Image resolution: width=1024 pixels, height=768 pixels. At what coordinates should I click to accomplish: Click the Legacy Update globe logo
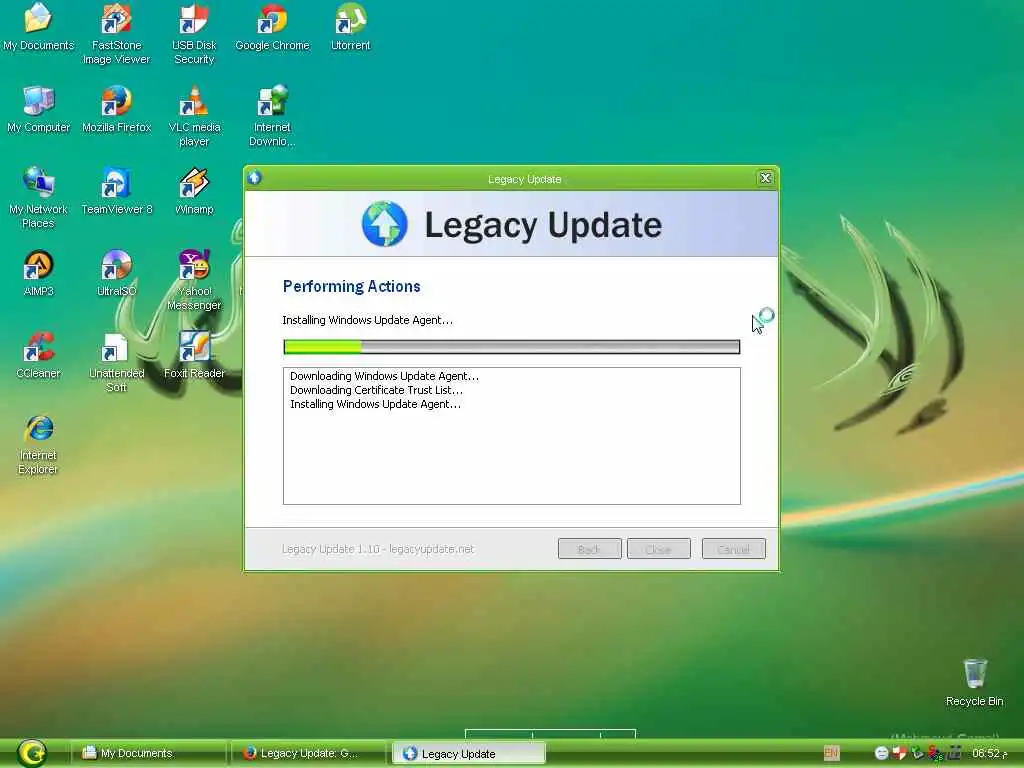click(x=385, y=224)
